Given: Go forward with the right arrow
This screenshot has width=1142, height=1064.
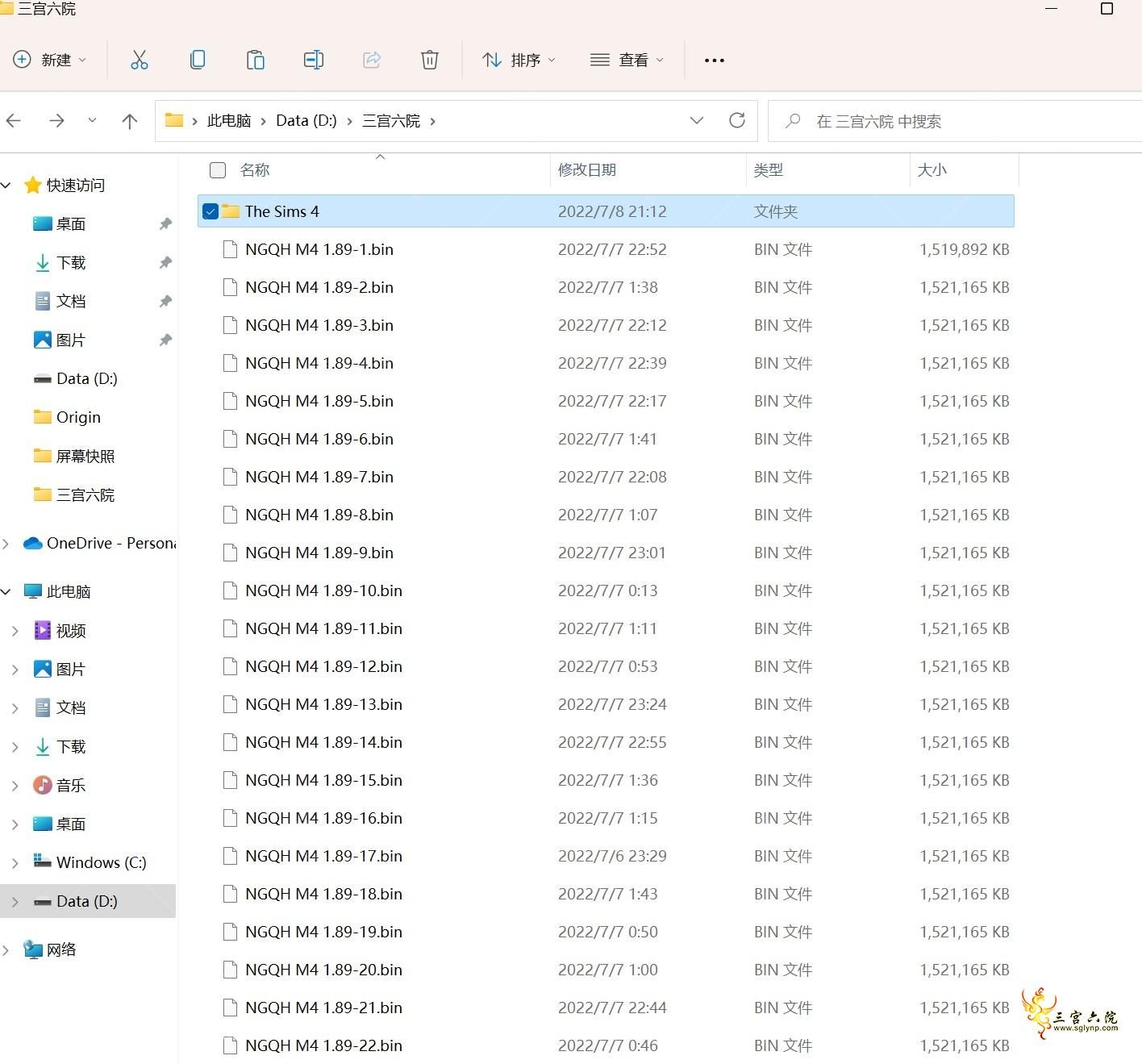Looking at the screenshot, I should pyautogui.click(x=56, y=121).
